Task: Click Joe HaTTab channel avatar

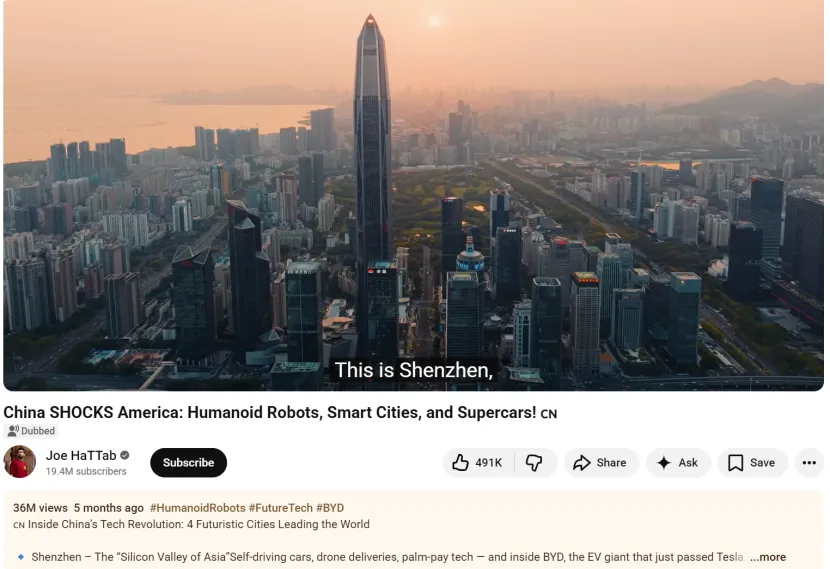Action: [x=20, y=462]
